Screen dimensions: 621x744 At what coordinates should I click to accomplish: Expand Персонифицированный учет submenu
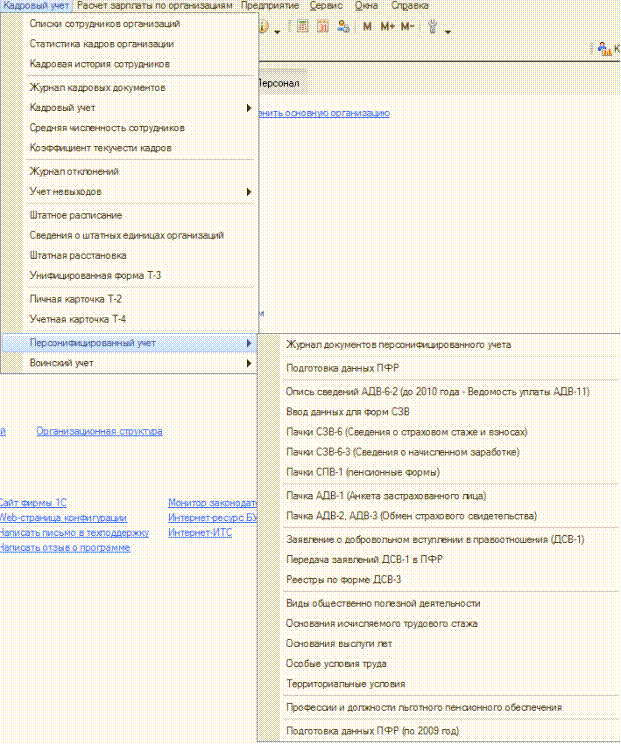(130, 343)
